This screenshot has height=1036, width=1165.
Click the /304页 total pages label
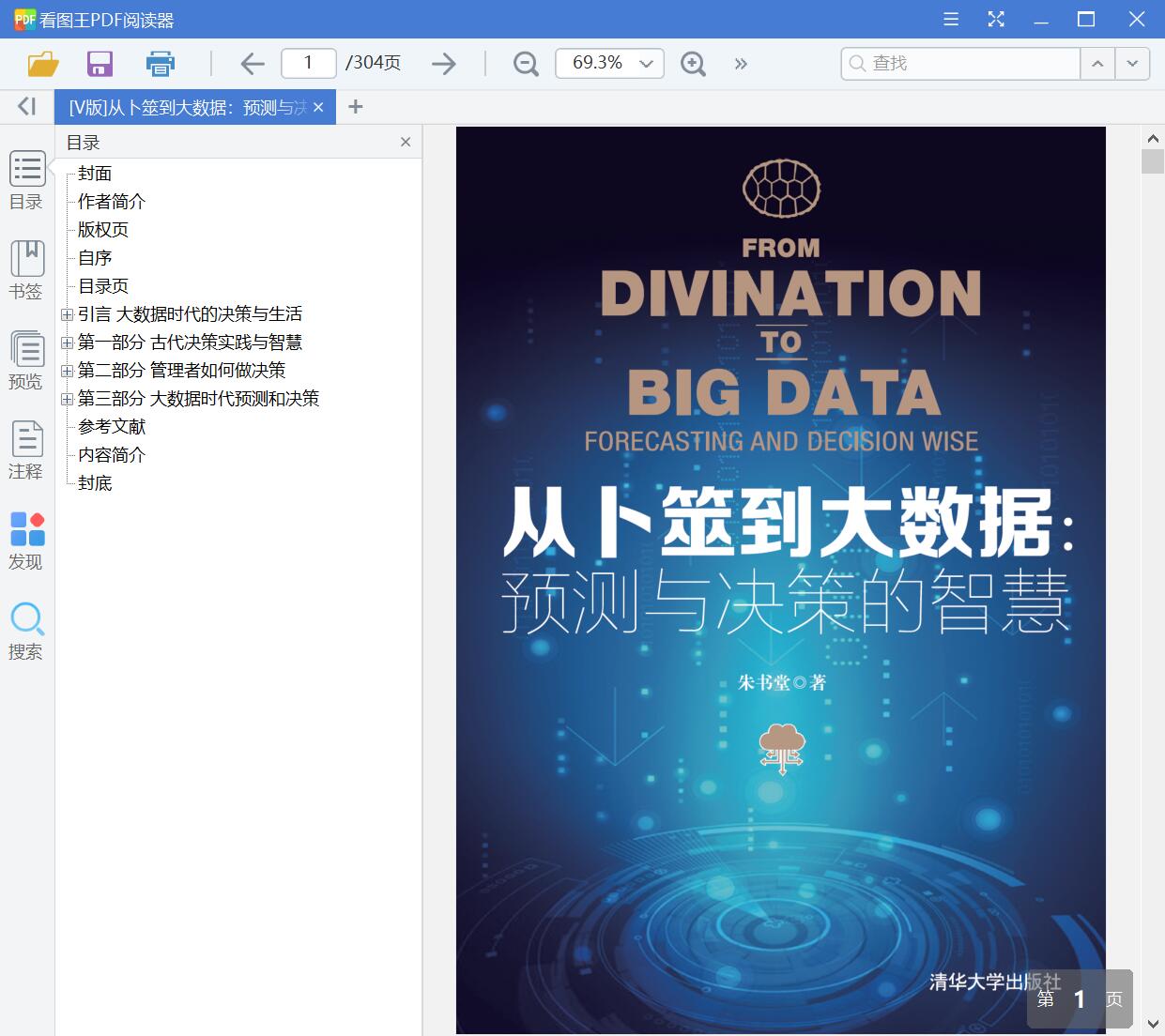pos(373,63)
